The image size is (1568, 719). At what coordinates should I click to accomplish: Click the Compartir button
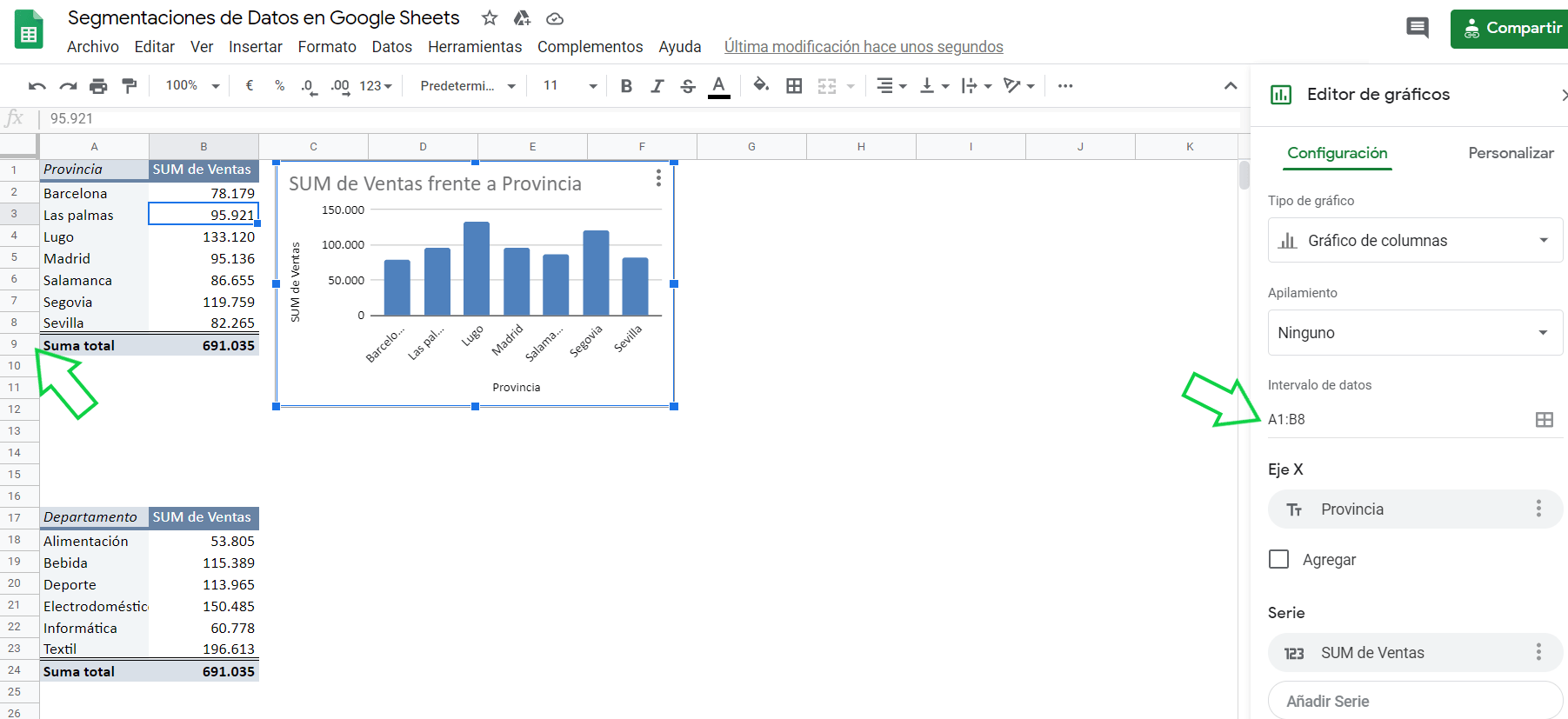[x=1511, y=29]
